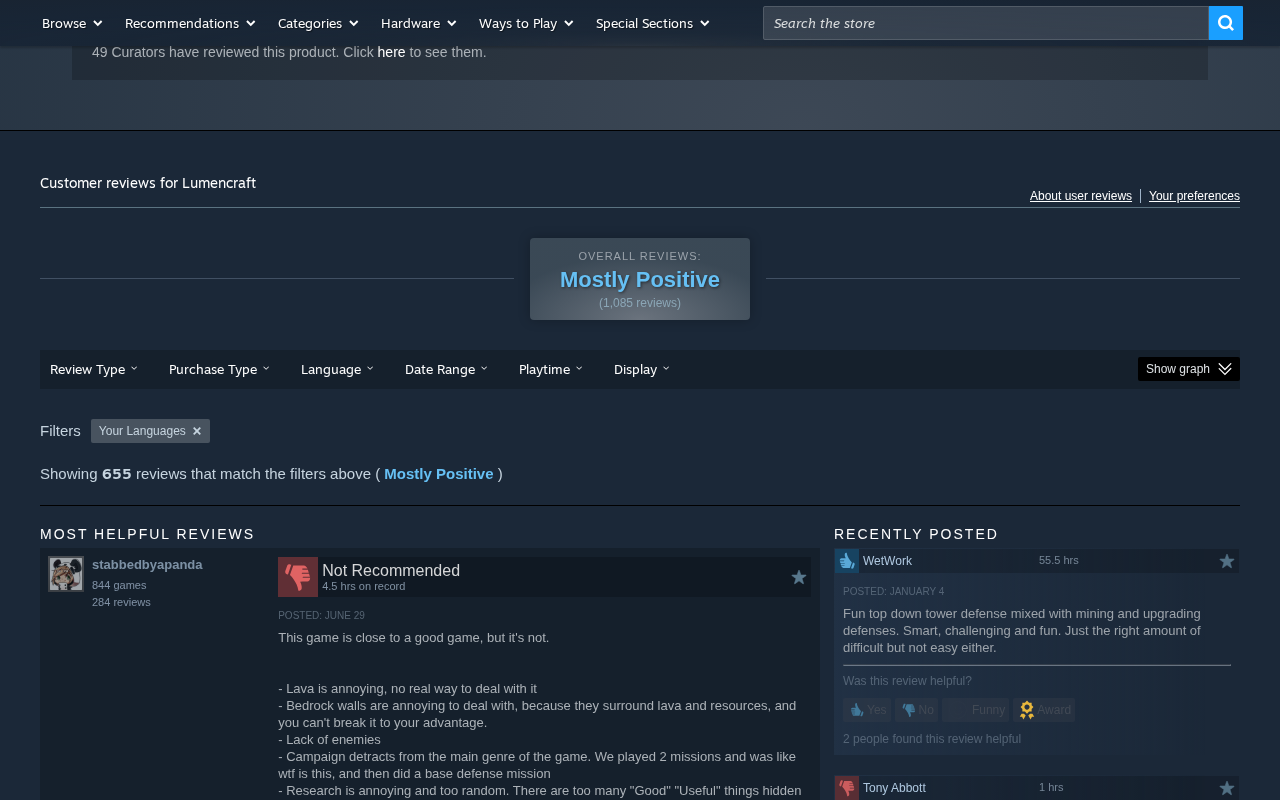Open the Hardware menu
The height and width of the screenshot is (800, 1280).
418,23
